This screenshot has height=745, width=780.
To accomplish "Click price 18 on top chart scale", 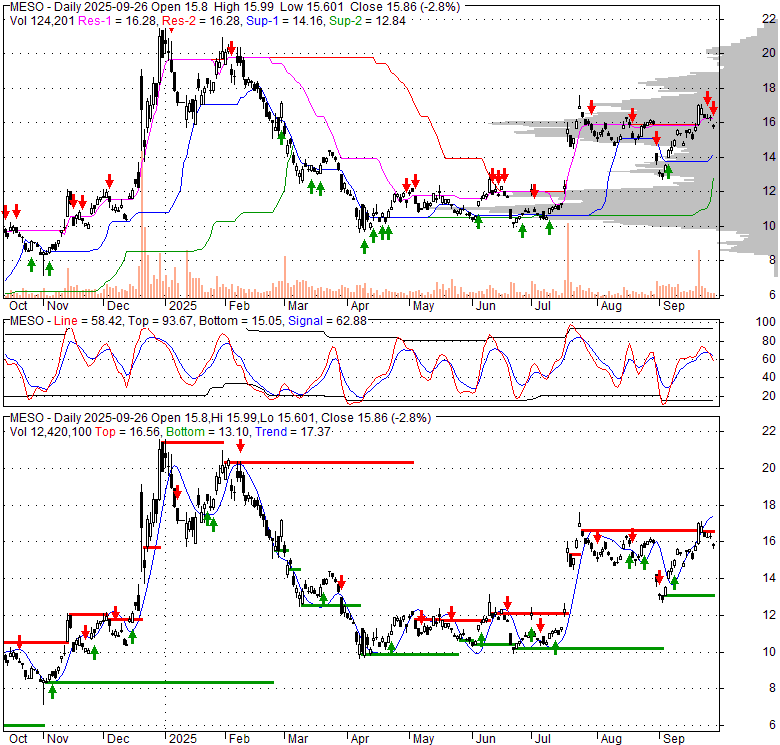I will pyautogui.click(x=769, y=88).
